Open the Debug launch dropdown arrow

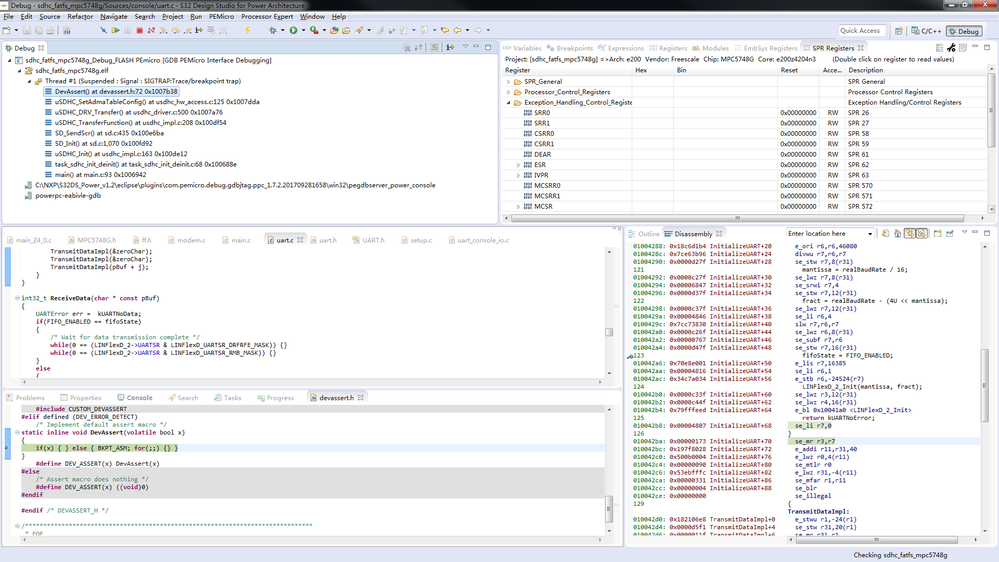[x=282, y=30]
